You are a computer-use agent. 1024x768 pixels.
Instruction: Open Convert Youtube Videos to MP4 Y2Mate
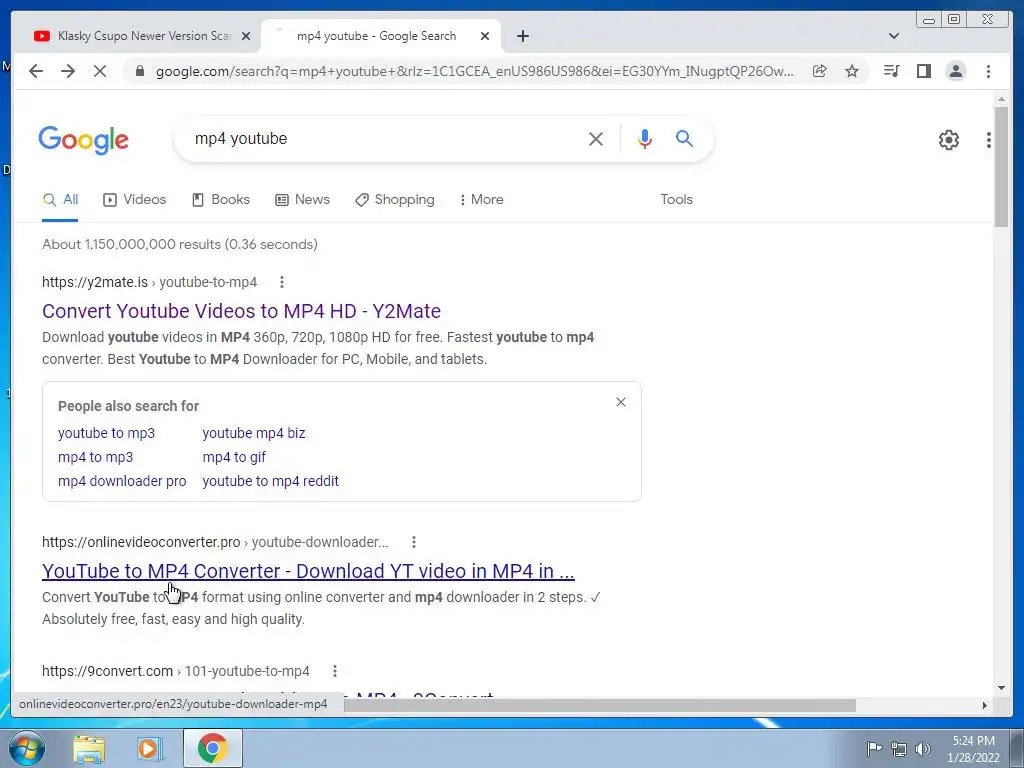pos(241,311)
